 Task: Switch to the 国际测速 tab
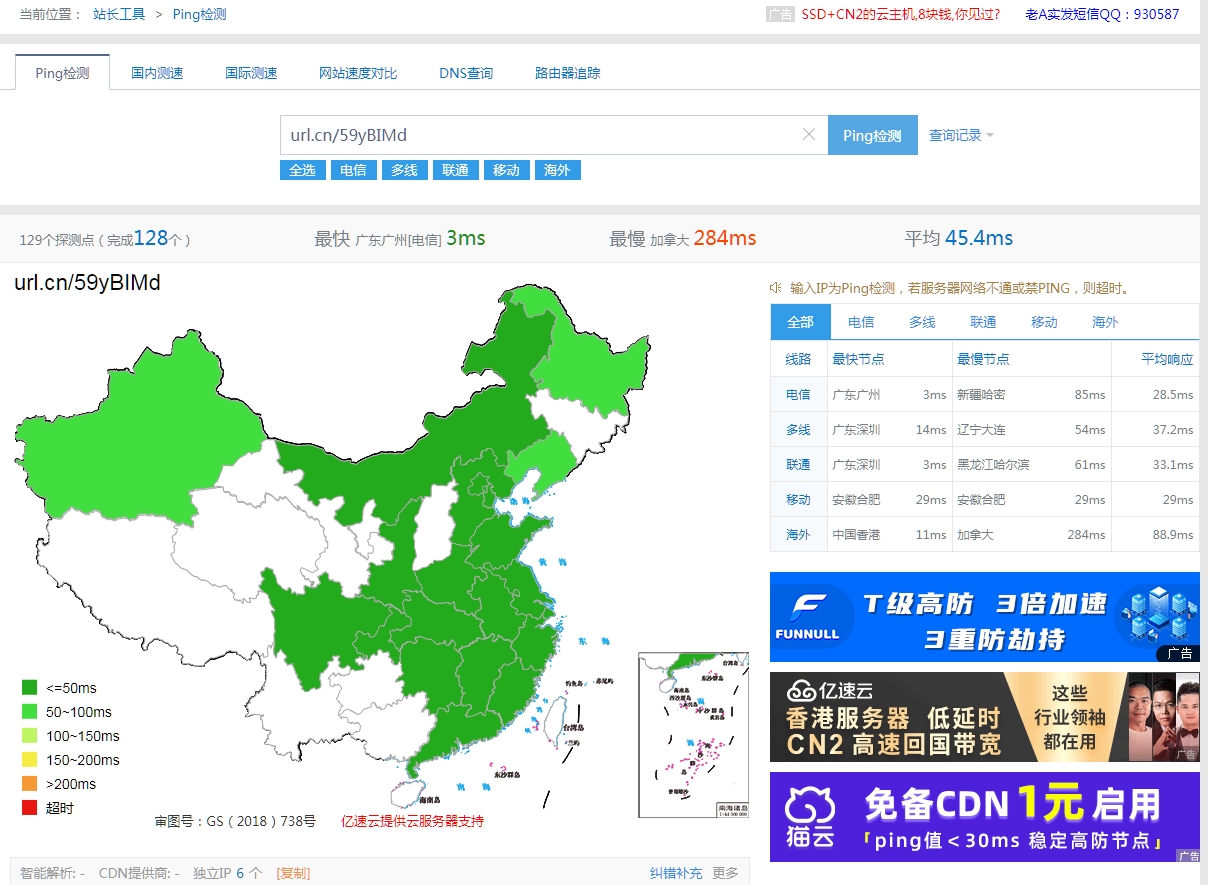point(250,72)
